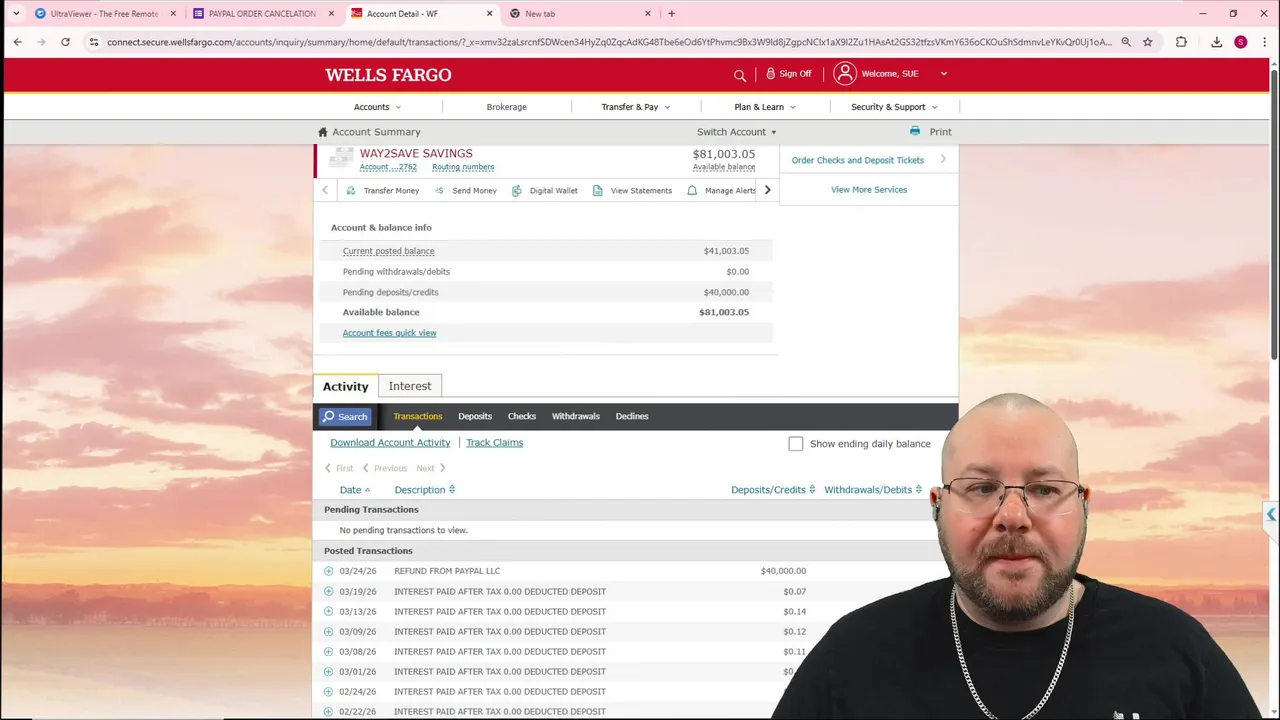This screenshot has width=1280, height=720.
Task: Enable Show ending daily balance checkbox
Action: pos(796,444)
